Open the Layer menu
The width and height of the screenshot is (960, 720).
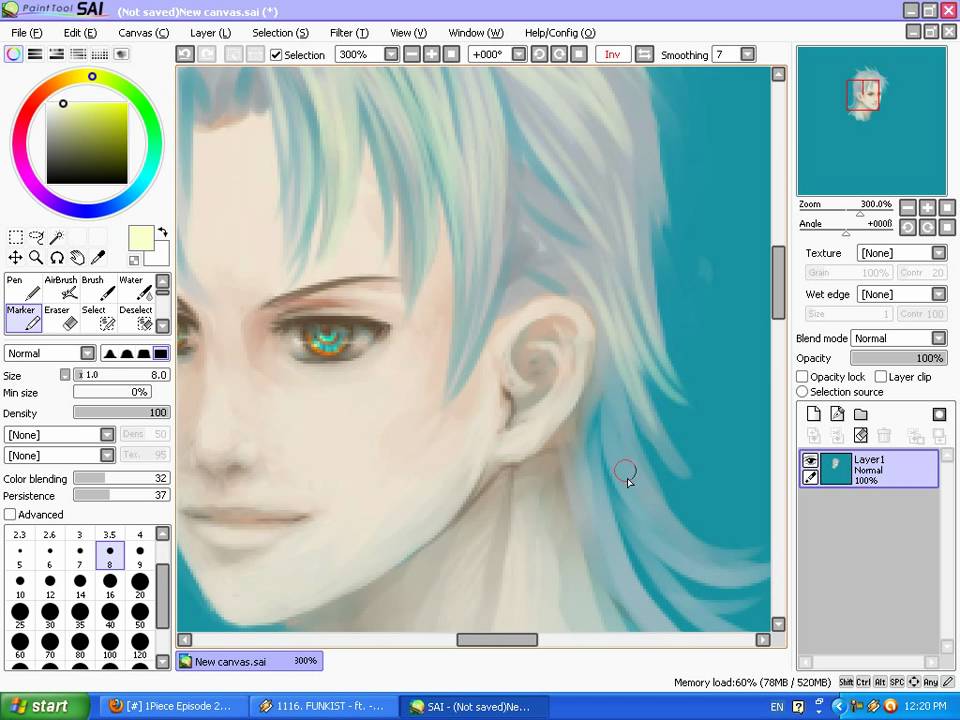click(x=210, y=33)
